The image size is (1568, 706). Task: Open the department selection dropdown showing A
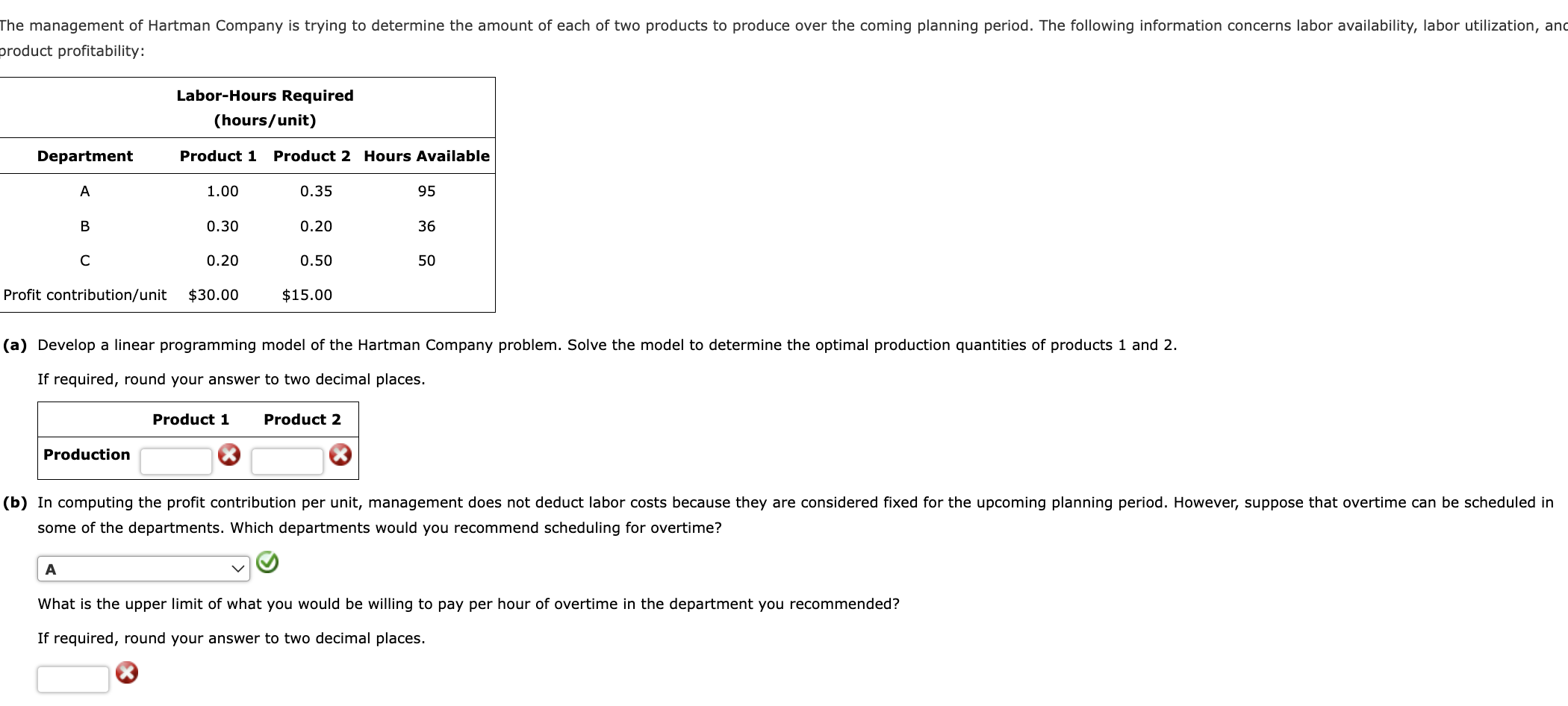(x=144, y=569)
